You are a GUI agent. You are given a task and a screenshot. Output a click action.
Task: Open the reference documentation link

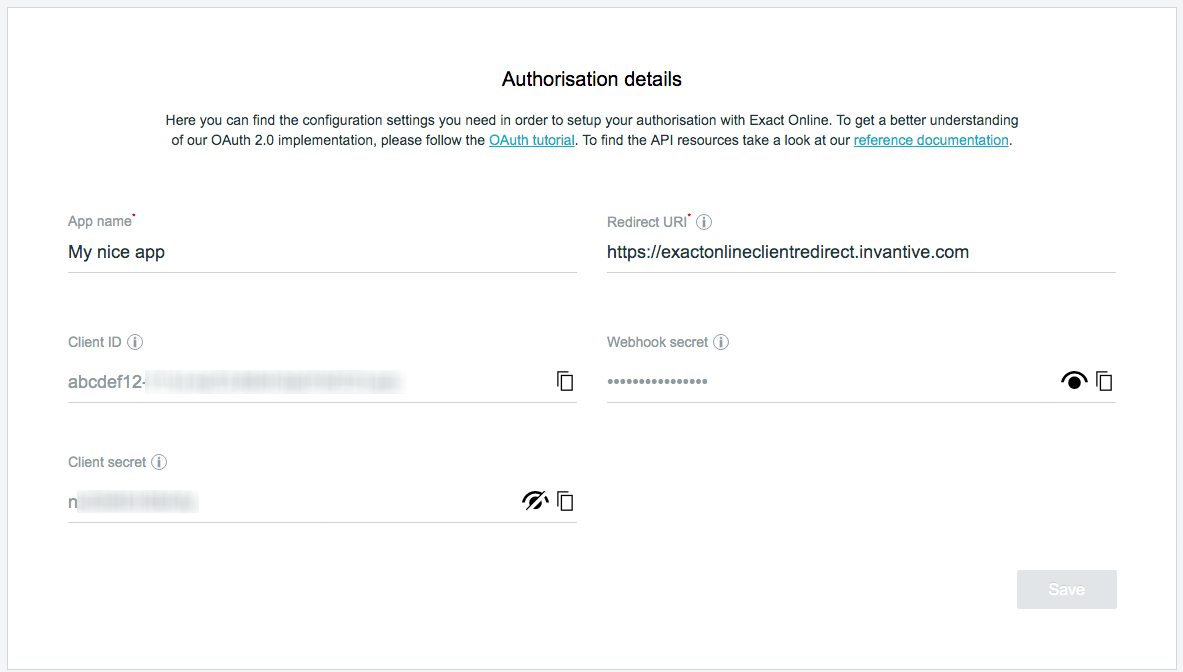tap(931, 140)
